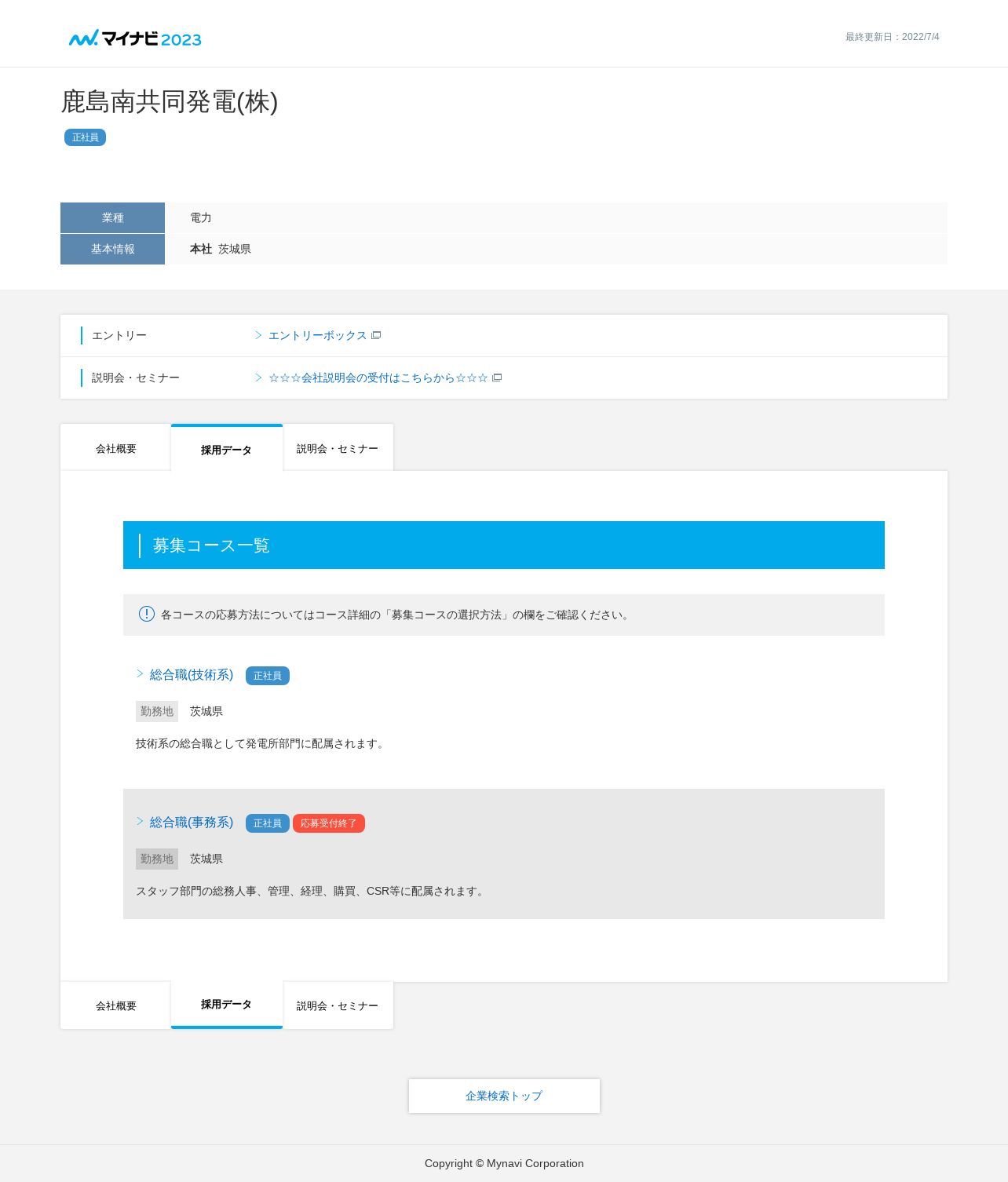Click the 企業検索トップ button
Image resolution: width=1008 pixels, height=1182 pixels.
[x=504, y=1096]
